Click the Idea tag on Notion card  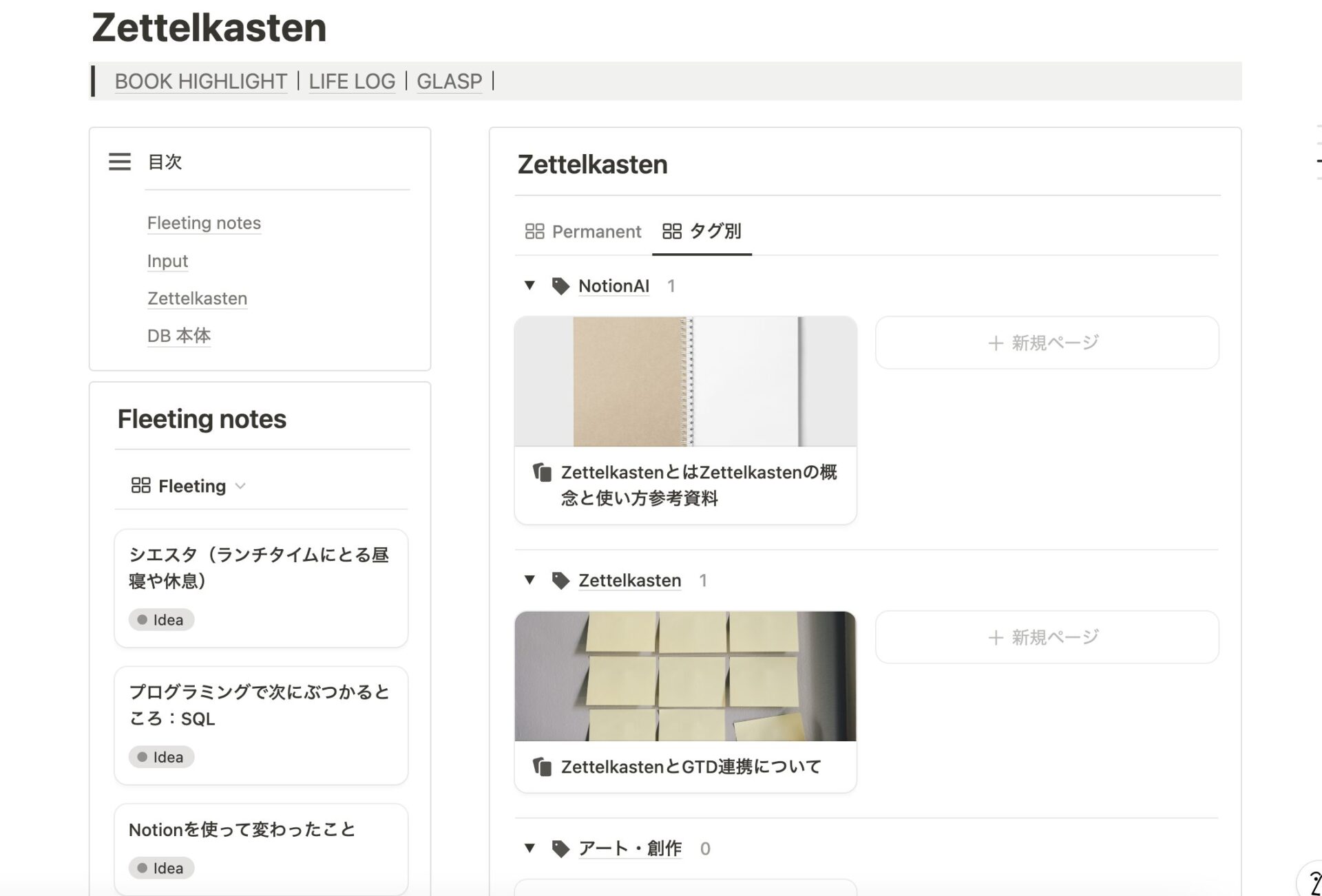point(161,868)
